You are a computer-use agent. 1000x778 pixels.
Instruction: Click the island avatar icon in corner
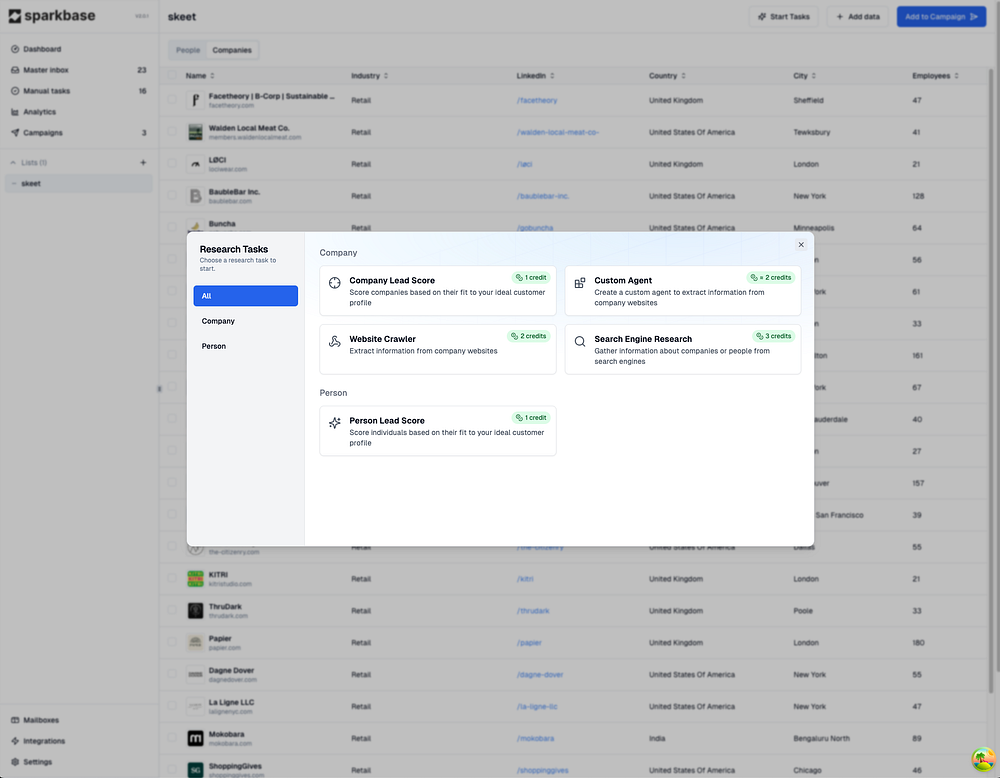coord(983,760)
